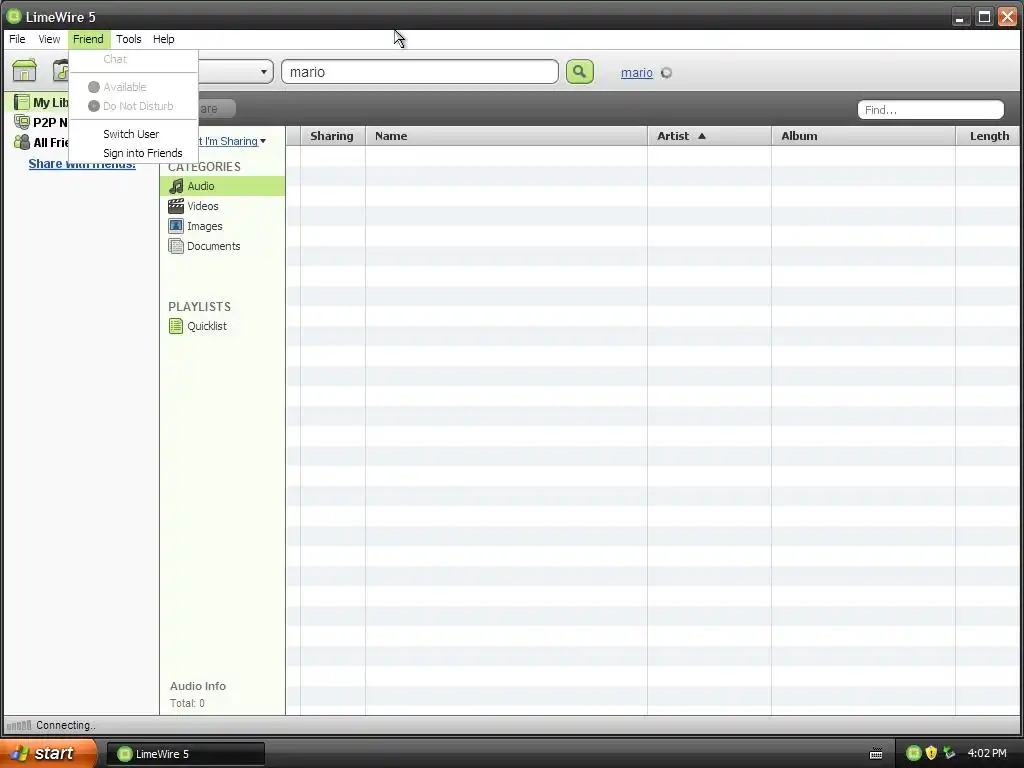Click the Videos clapperboard icon
This screenshot has height=768, width=1024.
pyautogui.click(x=176, y=206)
